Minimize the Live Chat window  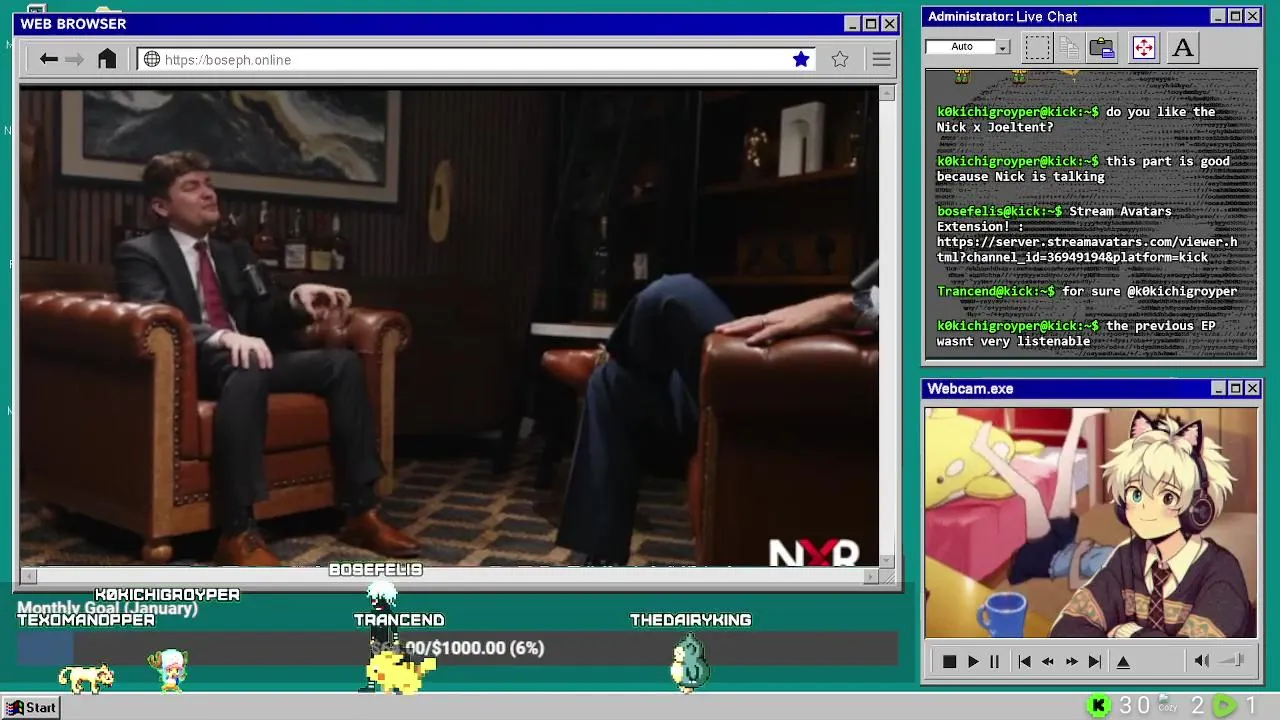pyautogui.click(x=1217, y=16)
